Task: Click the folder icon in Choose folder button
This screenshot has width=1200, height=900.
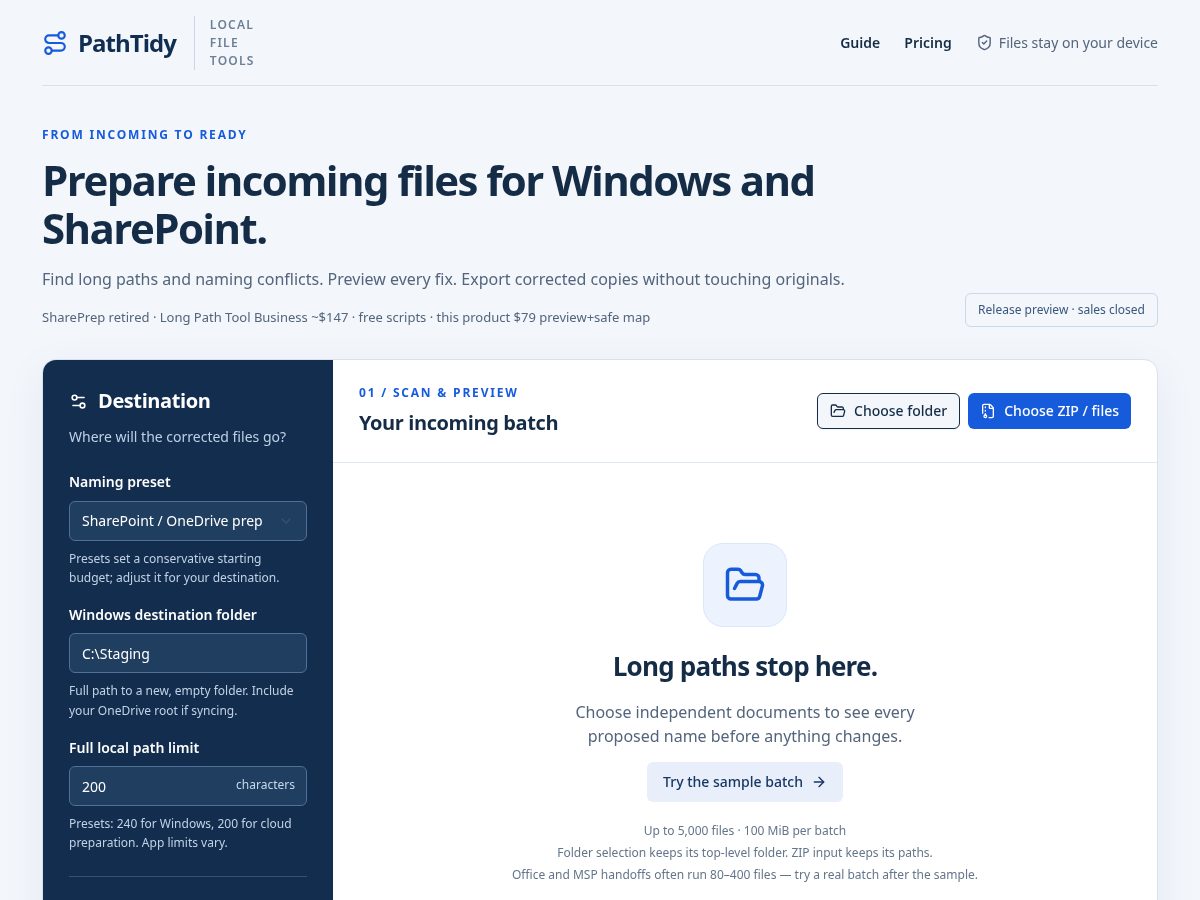Action: click(x=837, y=411)
